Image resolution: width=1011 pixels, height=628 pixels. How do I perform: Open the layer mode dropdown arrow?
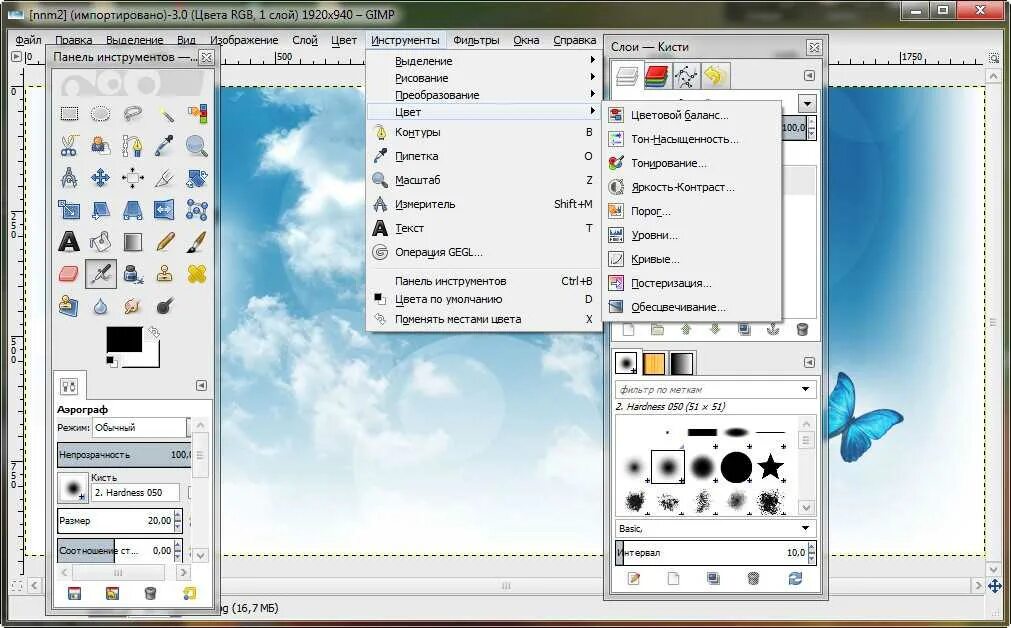click(x=807, y=103)
